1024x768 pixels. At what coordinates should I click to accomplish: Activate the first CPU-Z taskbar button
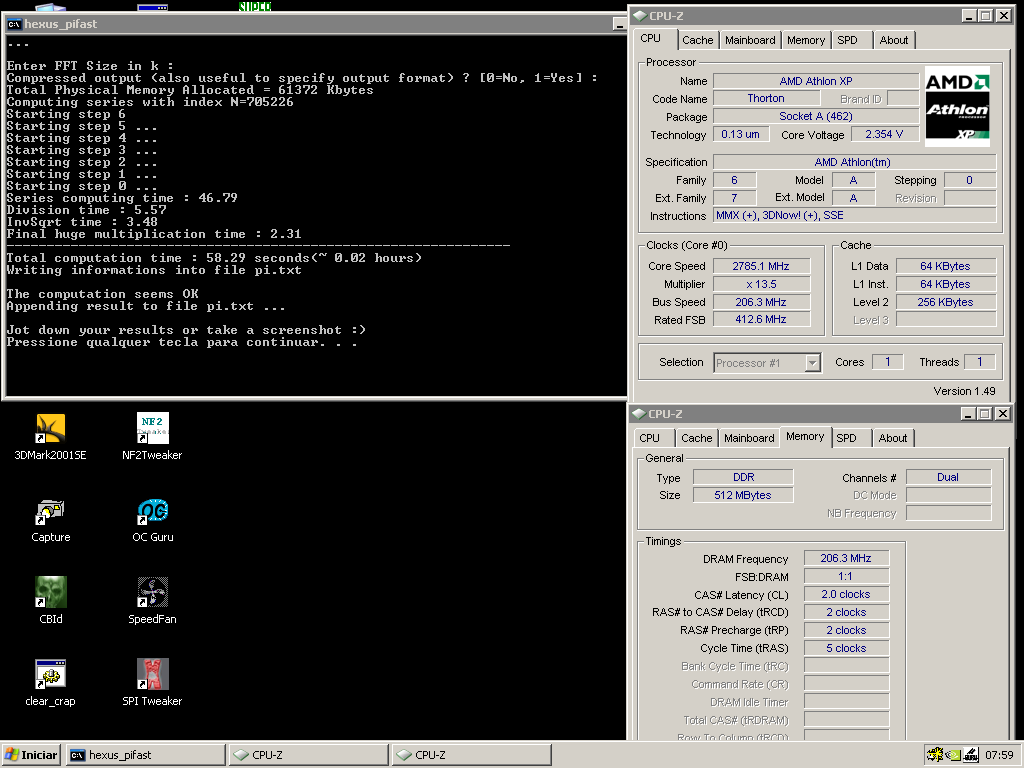(x=308, y=755)
